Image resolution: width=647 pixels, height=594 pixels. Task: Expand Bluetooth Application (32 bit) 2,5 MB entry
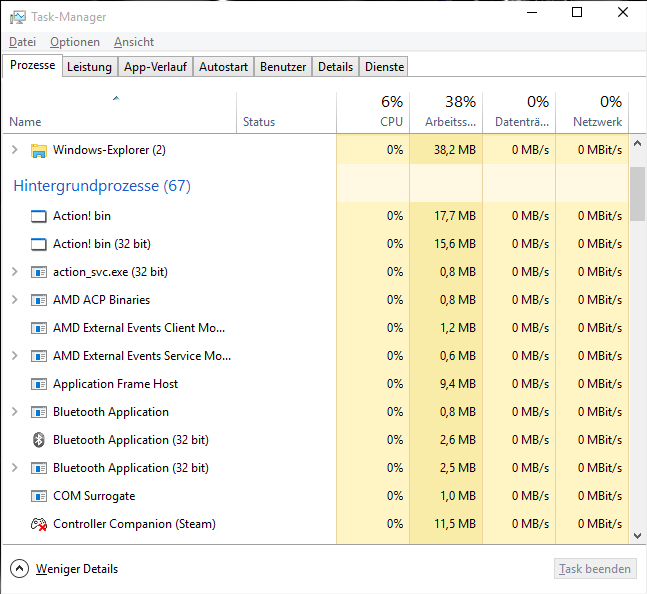click(x=15, y=468)
